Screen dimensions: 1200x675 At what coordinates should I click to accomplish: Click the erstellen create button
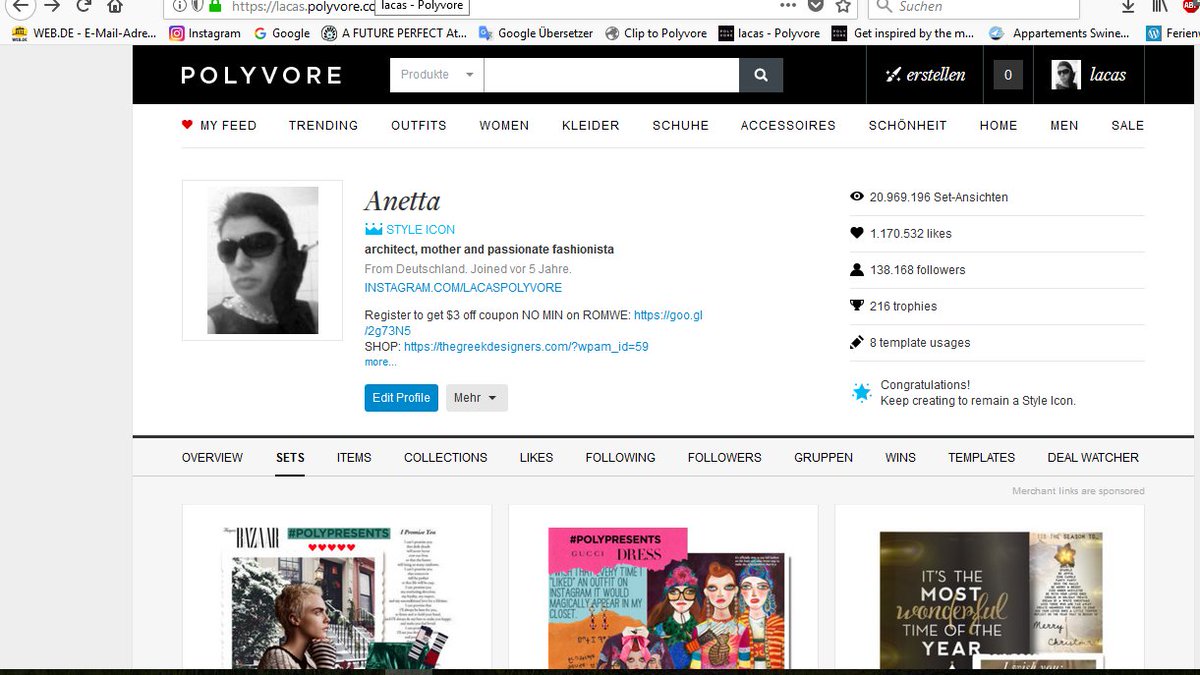point(925,75)
